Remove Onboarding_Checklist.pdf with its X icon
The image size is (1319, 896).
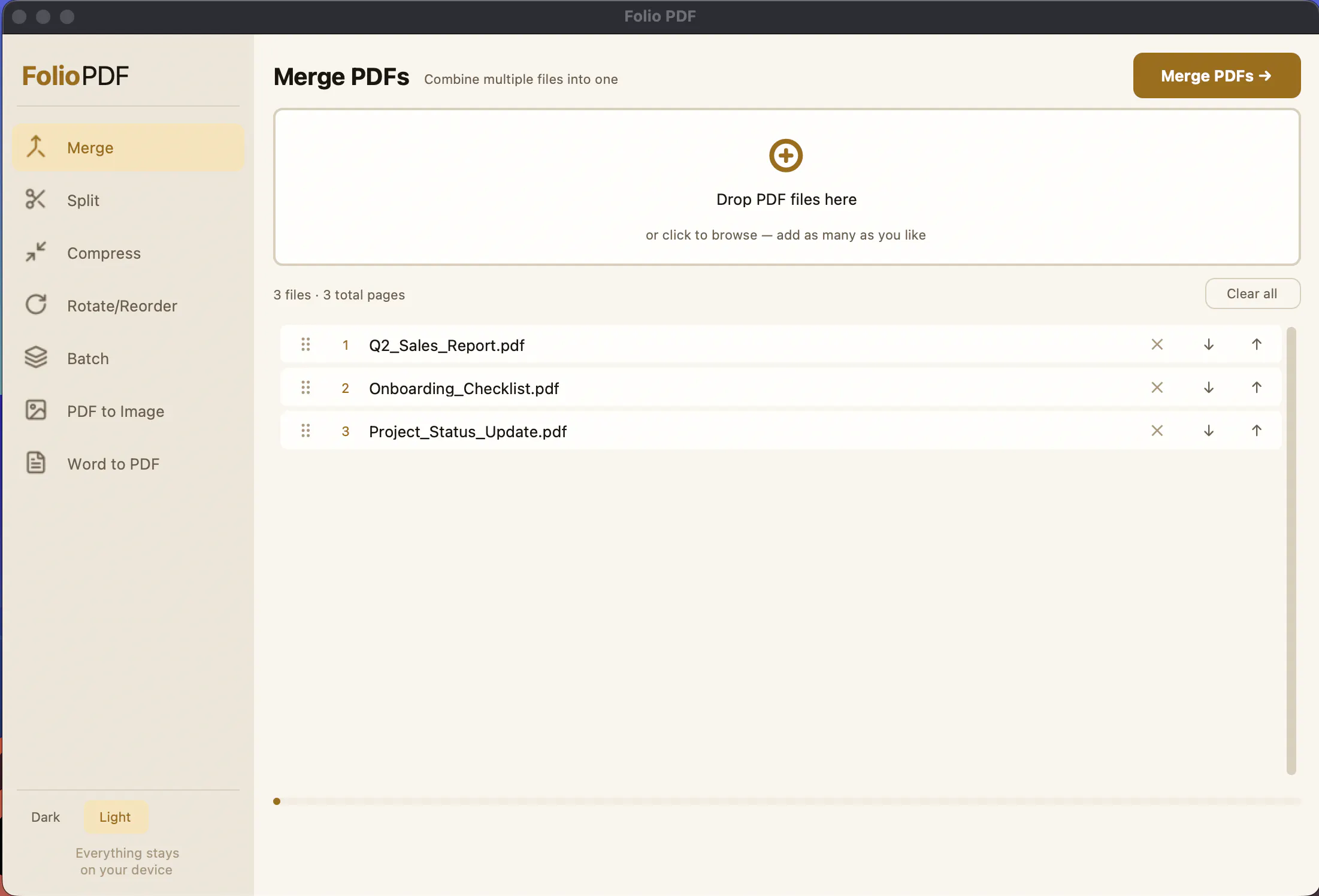1157,388
